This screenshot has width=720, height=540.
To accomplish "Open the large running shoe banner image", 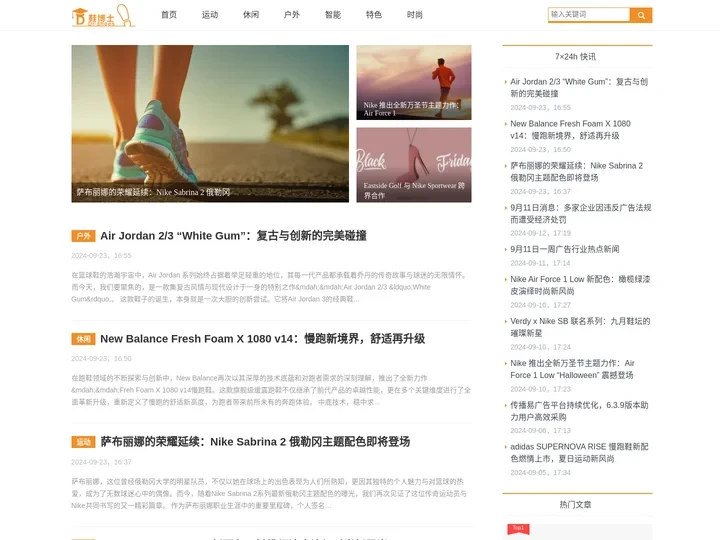I will pyautogui.click(x=210, y=124).
